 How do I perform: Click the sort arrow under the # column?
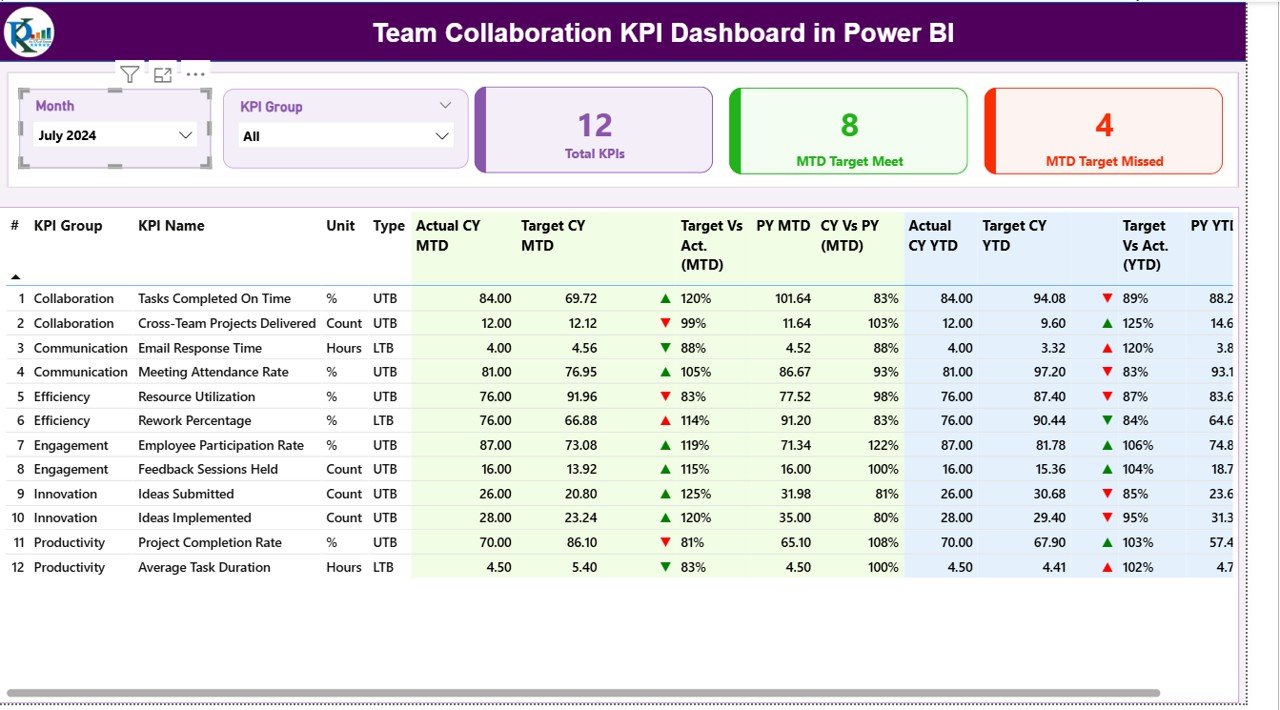pos(15,276)
